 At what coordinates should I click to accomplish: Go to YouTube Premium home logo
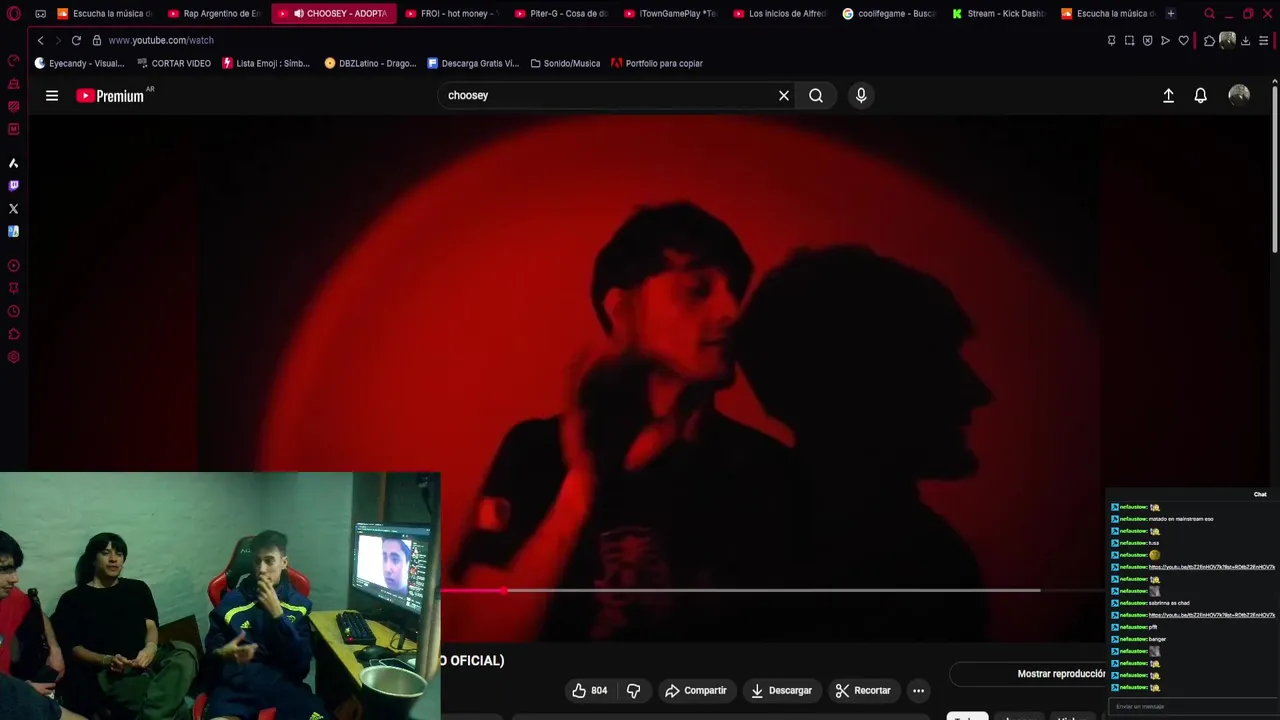[x=110, y=96]
